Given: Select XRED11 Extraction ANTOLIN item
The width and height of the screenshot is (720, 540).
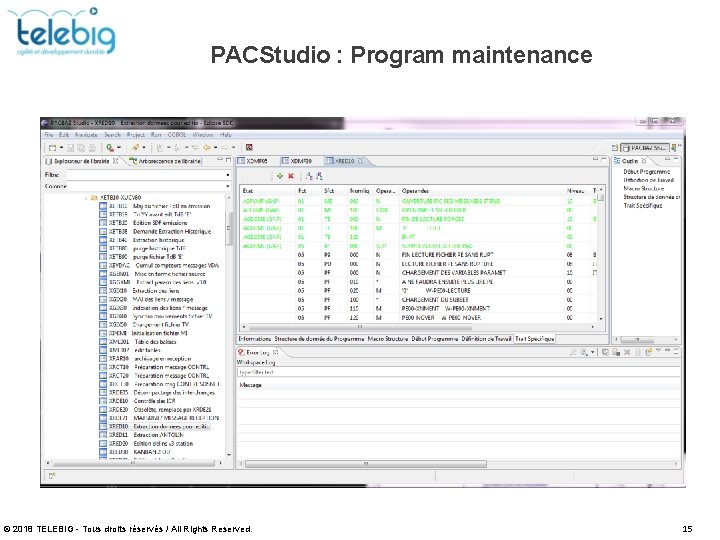Looking at the screenshot, I should pyautogui.click(x=142, y=435).
